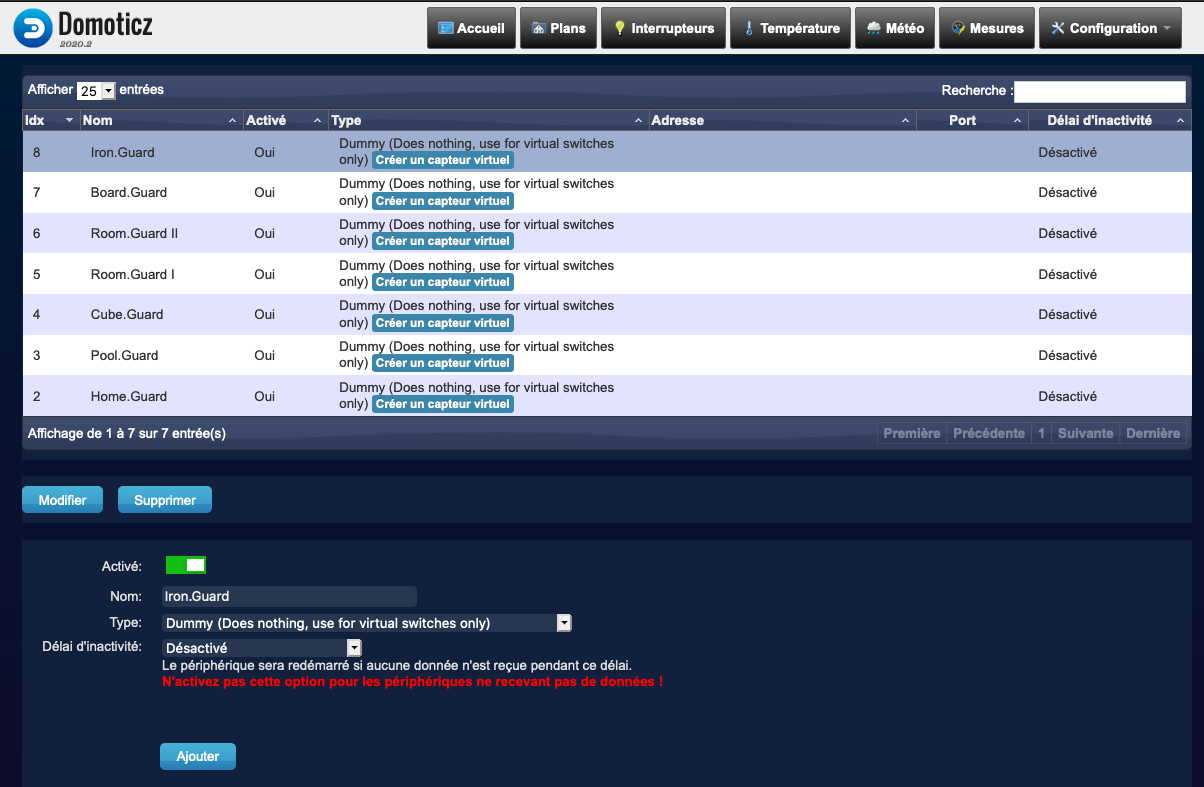
Task: Open the Interrupteurs lightbulb tab
Action: coord(663,28)
